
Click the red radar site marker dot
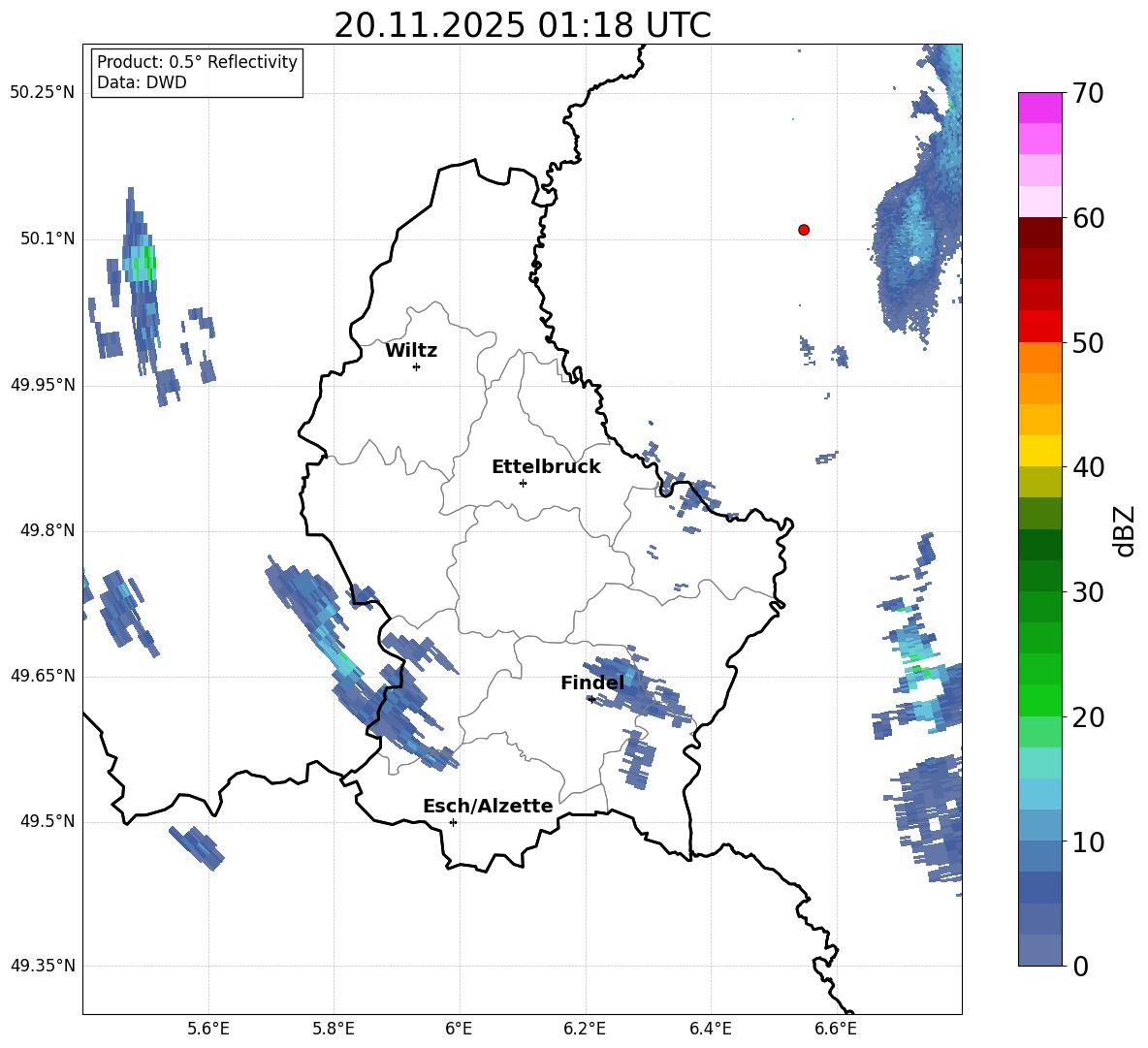click(x=804, y=230)
